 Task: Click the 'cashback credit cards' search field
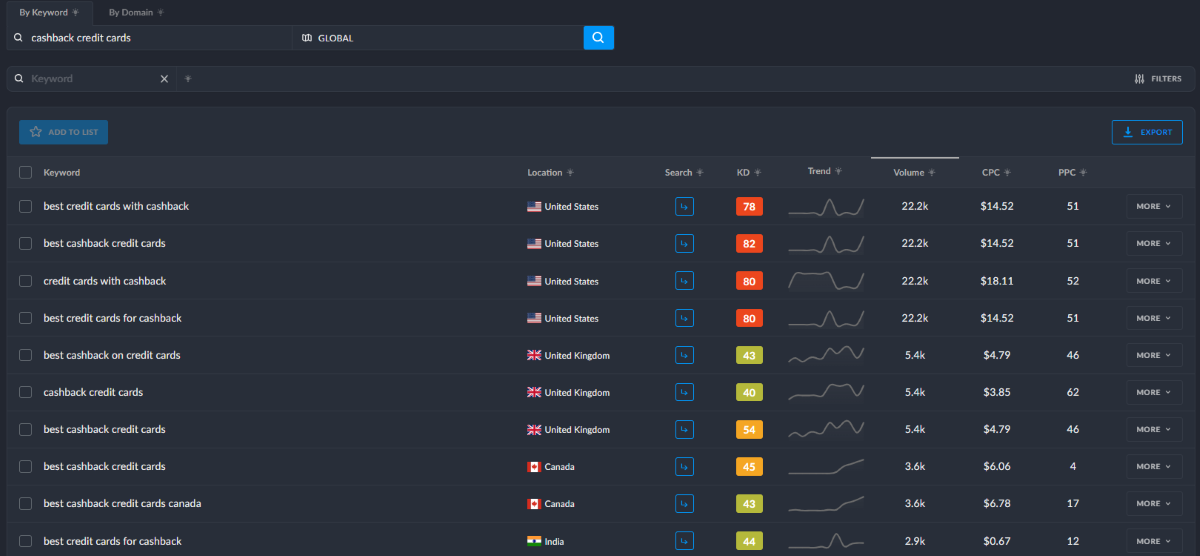click(150, 38)
